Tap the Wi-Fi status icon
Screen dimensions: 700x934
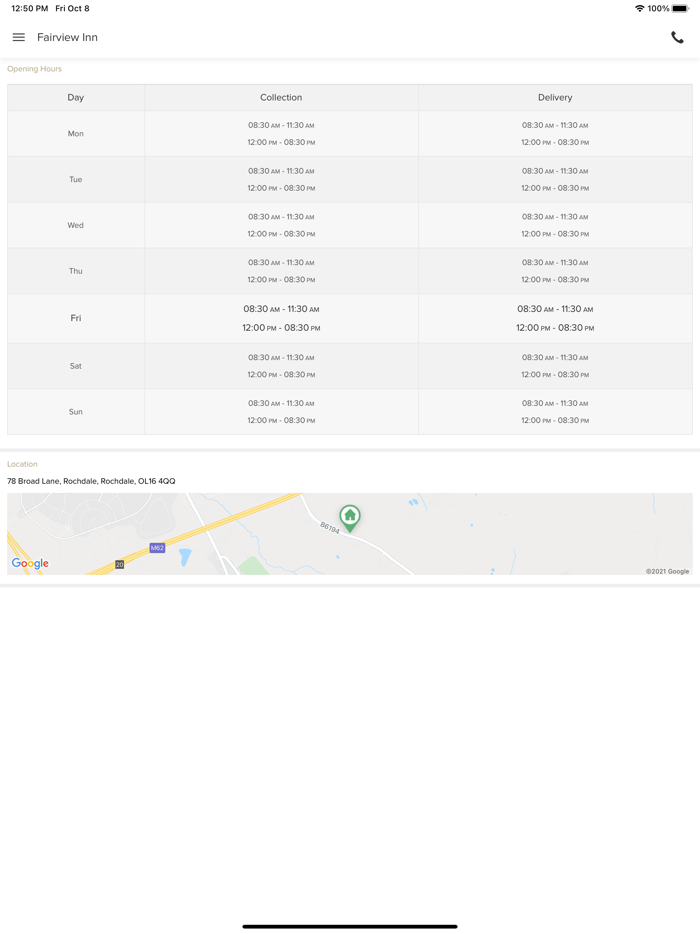point(639,9)
